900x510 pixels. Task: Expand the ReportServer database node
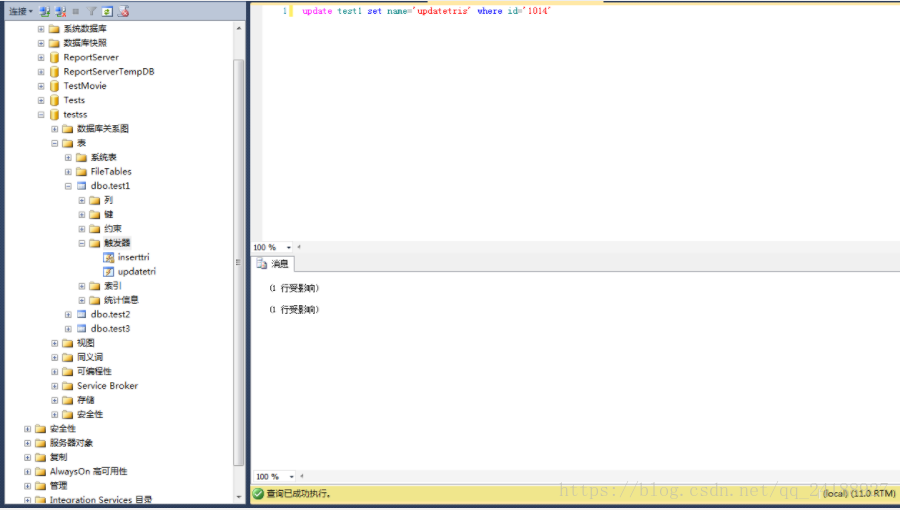41,57
